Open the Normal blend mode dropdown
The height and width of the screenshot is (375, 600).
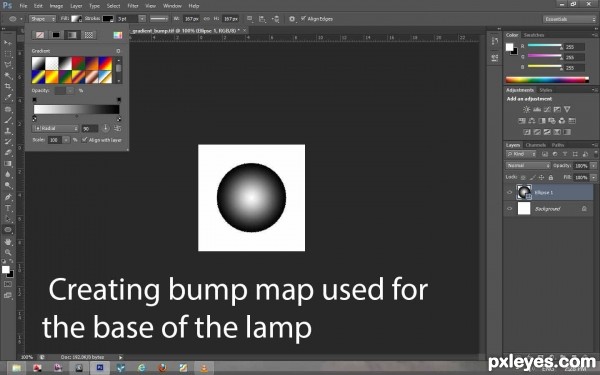[528, 166]
